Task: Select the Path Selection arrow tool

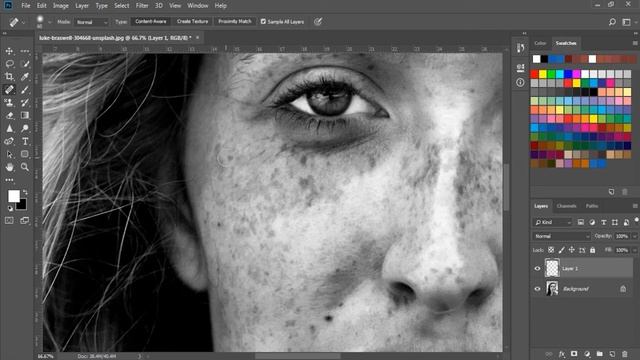Action: tap(9, 154)
